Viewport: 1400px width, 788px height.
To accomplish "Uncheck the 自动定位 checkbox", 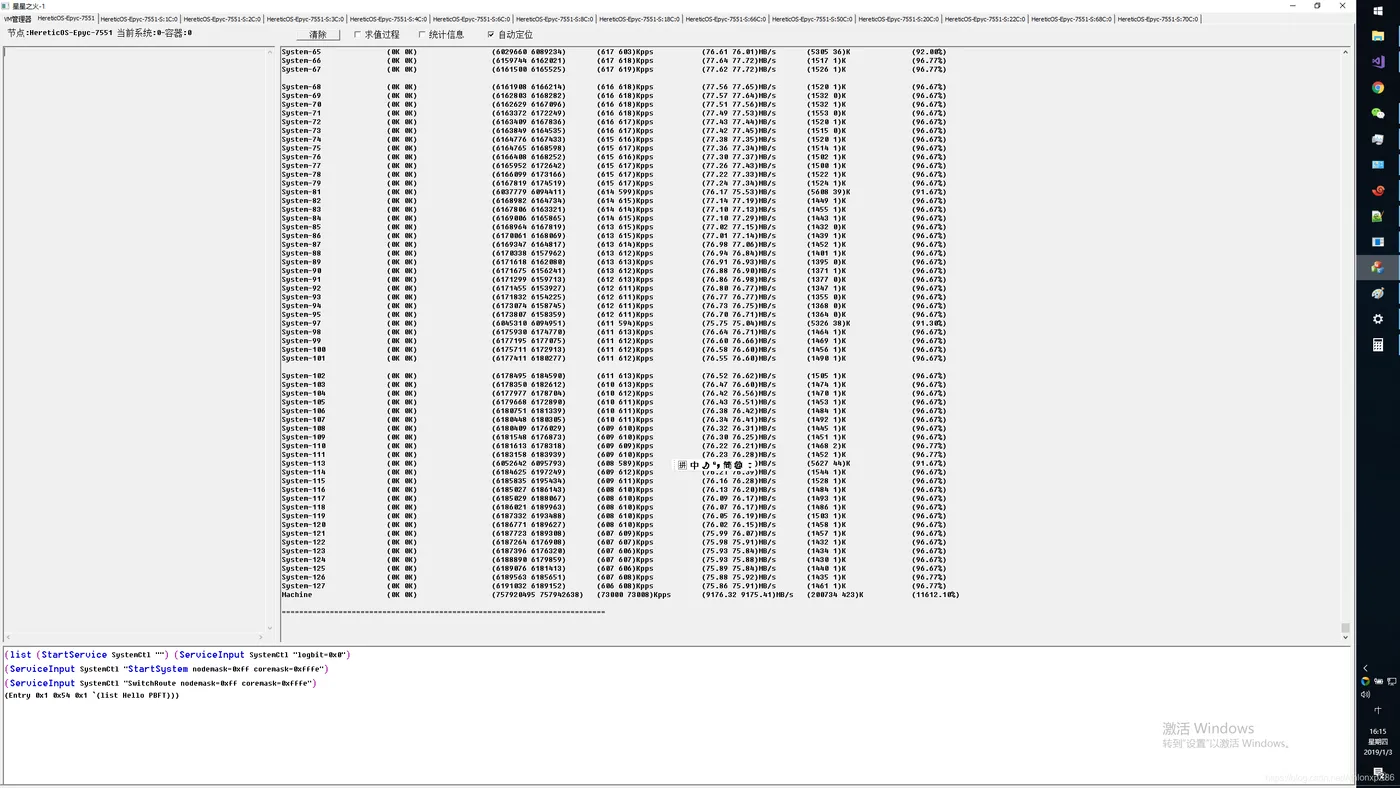I will (491, 35).
